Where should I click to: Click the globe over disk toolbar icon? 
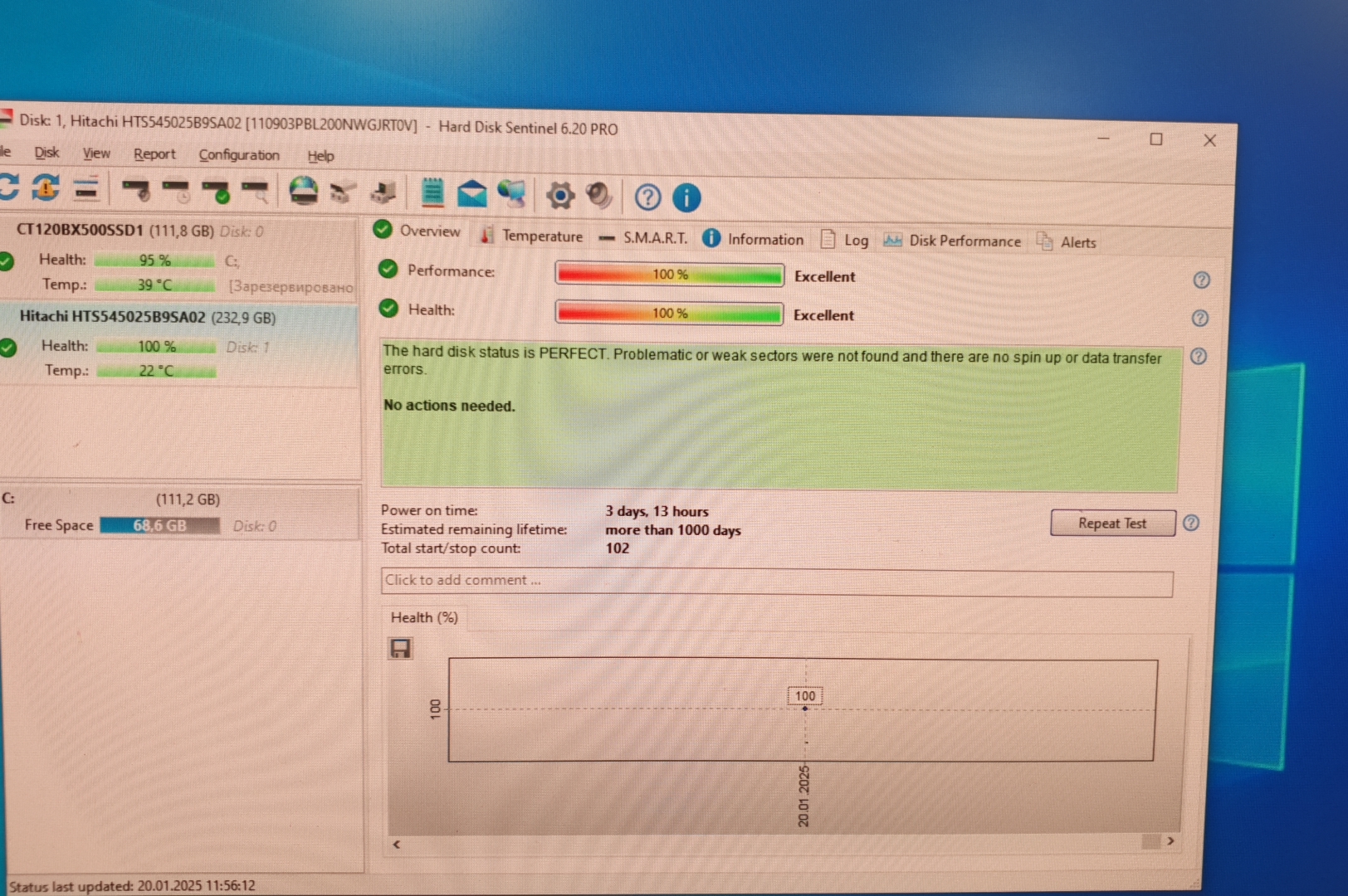pyautogui.click(x=303, y=191)
